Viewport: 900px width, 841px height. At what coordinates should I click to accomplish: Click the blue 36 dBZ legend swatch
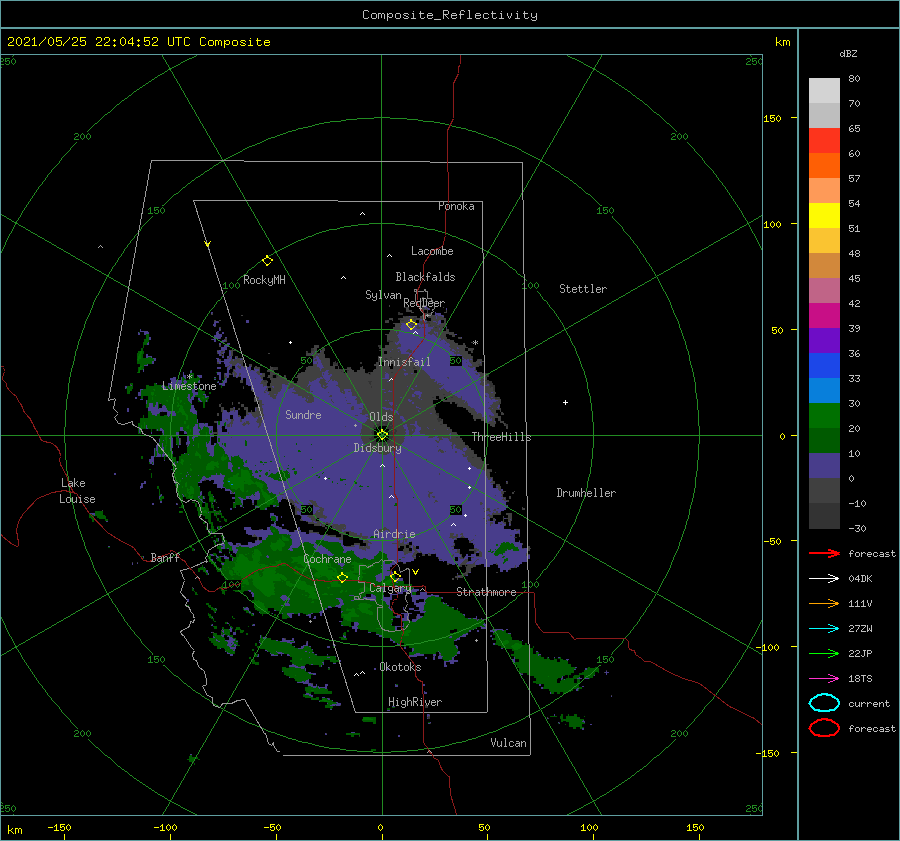pyautogui.click(x=824, y=366)
